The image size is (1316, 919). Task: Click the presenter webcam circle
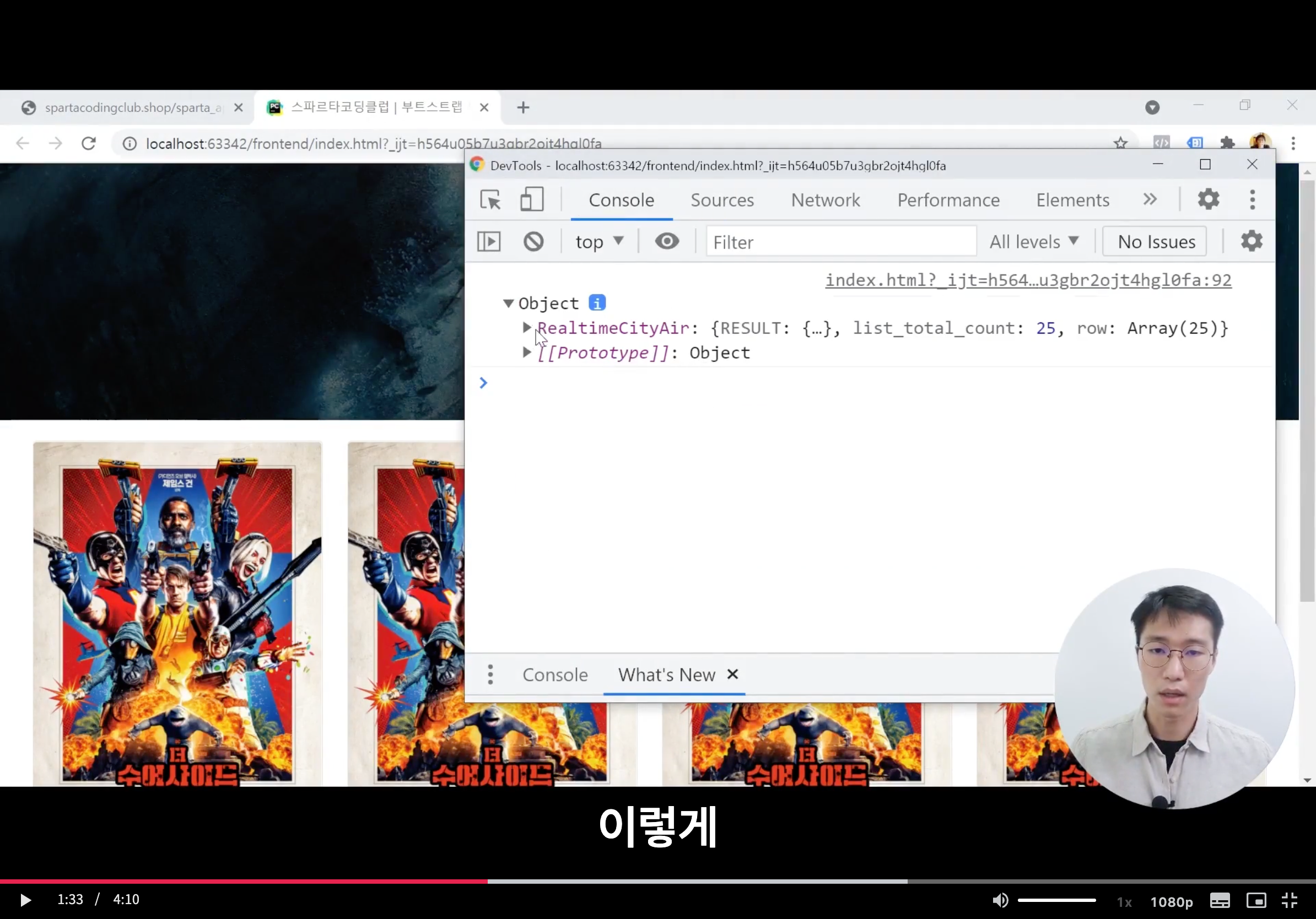click(x=1174, y=688)
